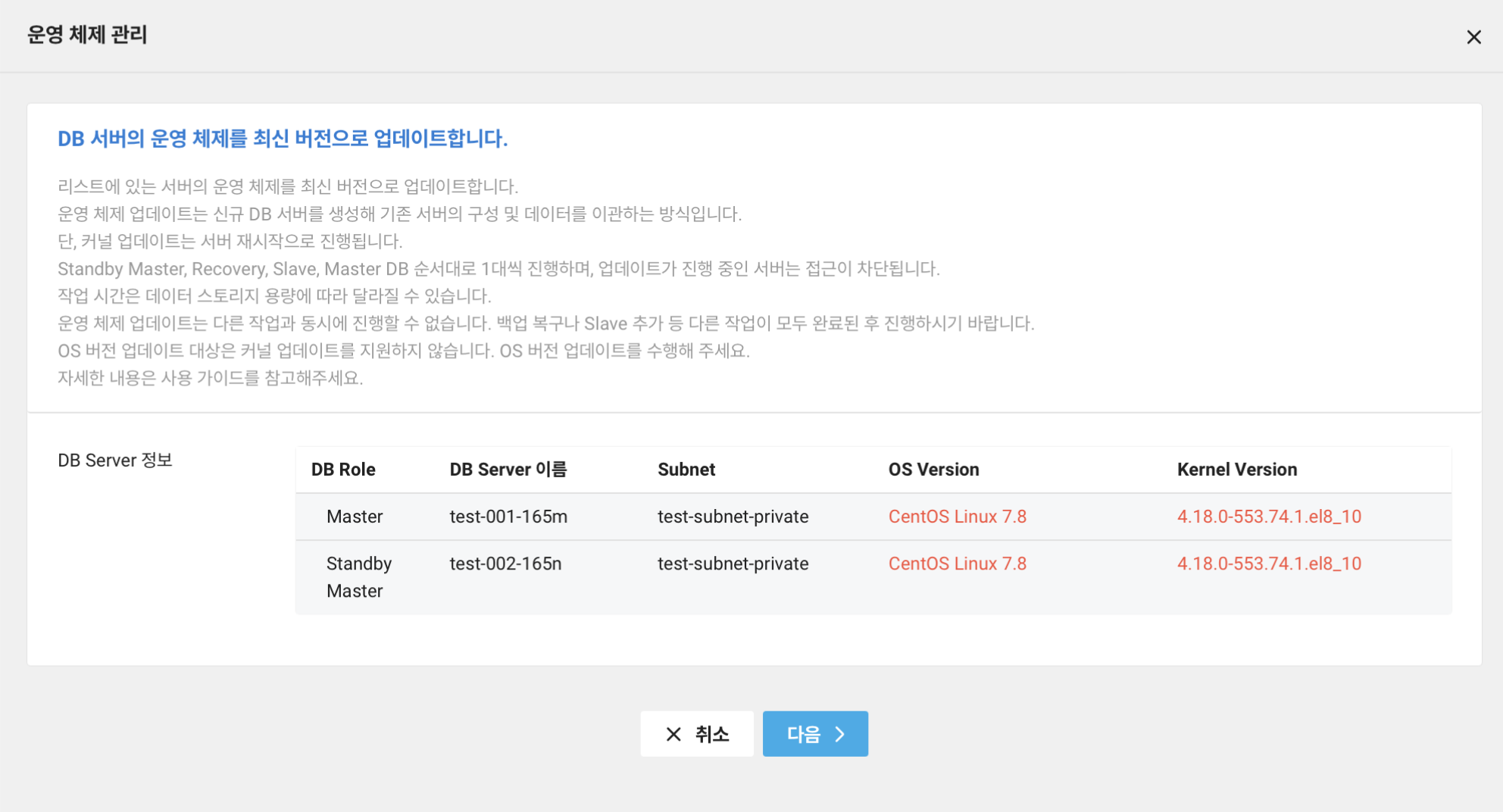Click the line starting with 단, 커널 업데이트는
Image resolution: width=1503 pixels, height=812 pixels.
pyautogui.click(x=230, y=242)
